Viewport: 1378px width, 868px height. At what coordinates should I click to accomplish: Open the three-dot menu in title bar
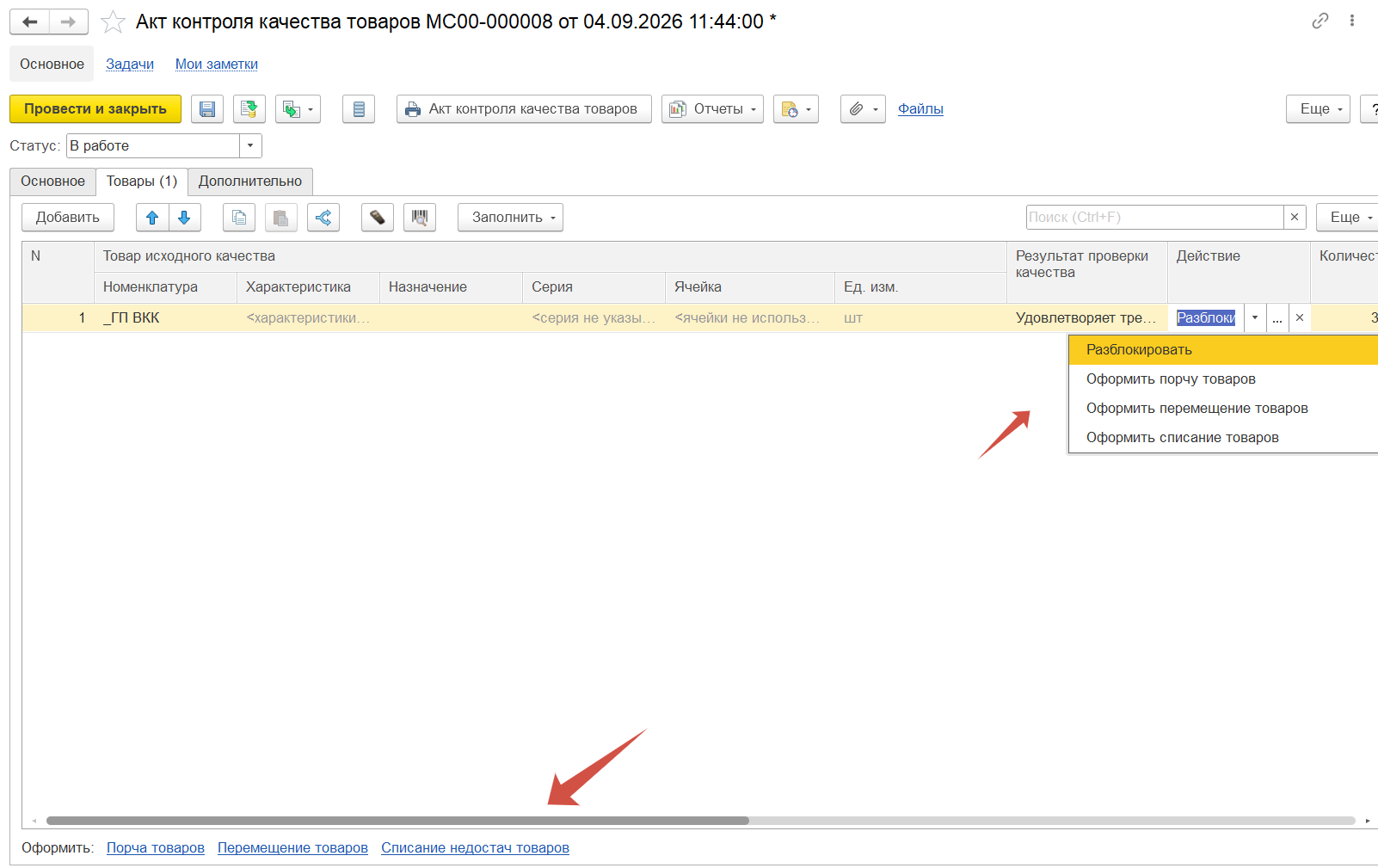(1352, 21)
